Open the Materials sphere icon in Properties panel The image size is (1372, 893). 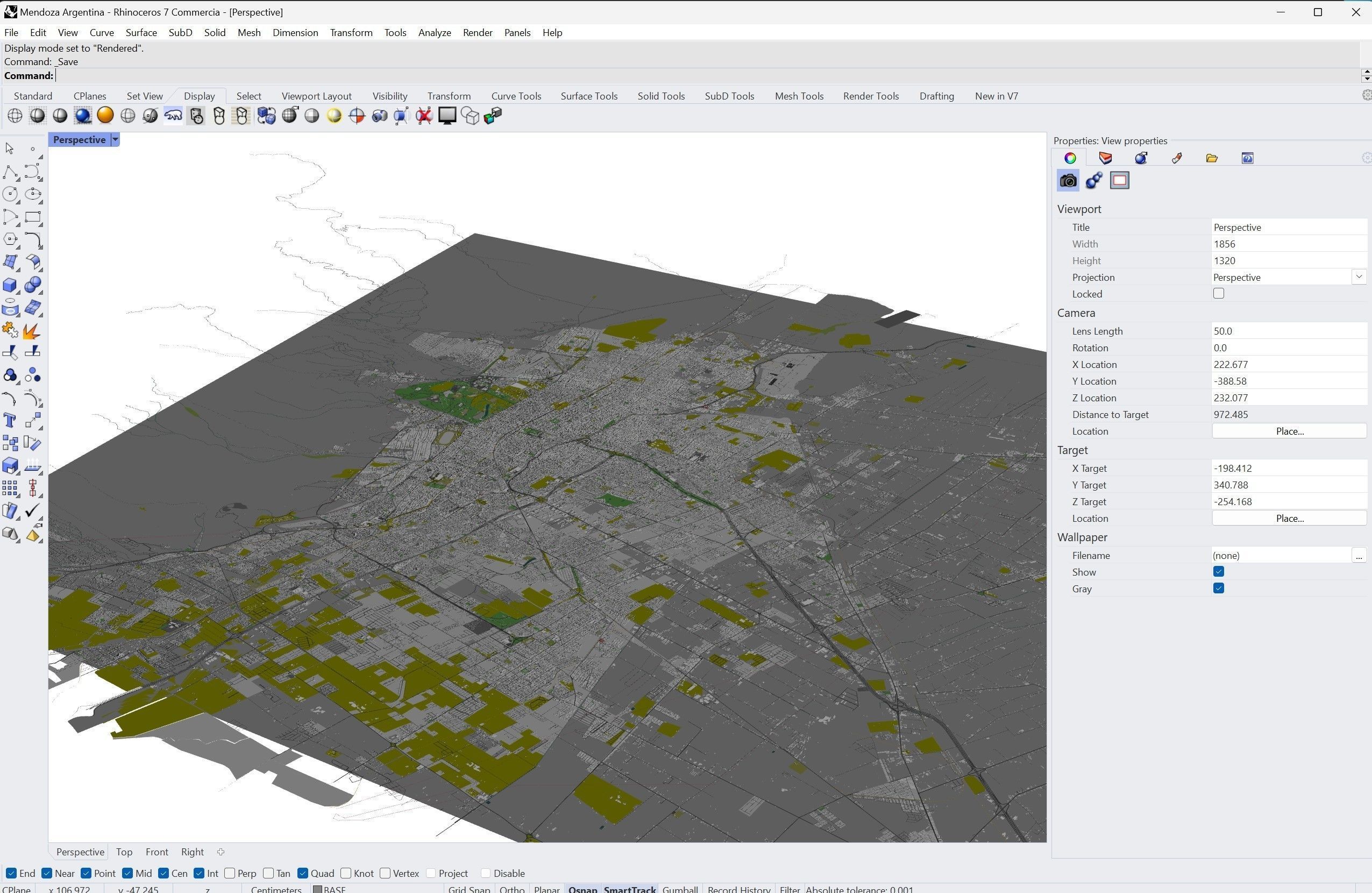[1141, 158]
